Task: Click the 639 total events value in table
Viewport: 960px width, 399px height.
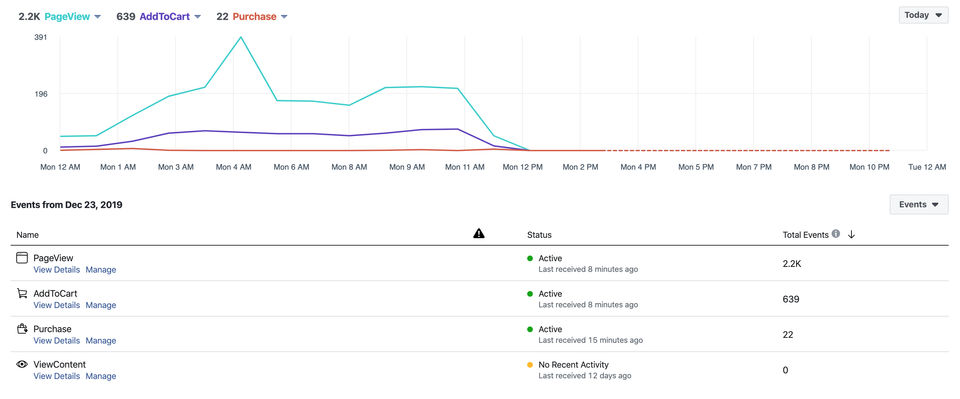Action: click(x=790, y=299)
